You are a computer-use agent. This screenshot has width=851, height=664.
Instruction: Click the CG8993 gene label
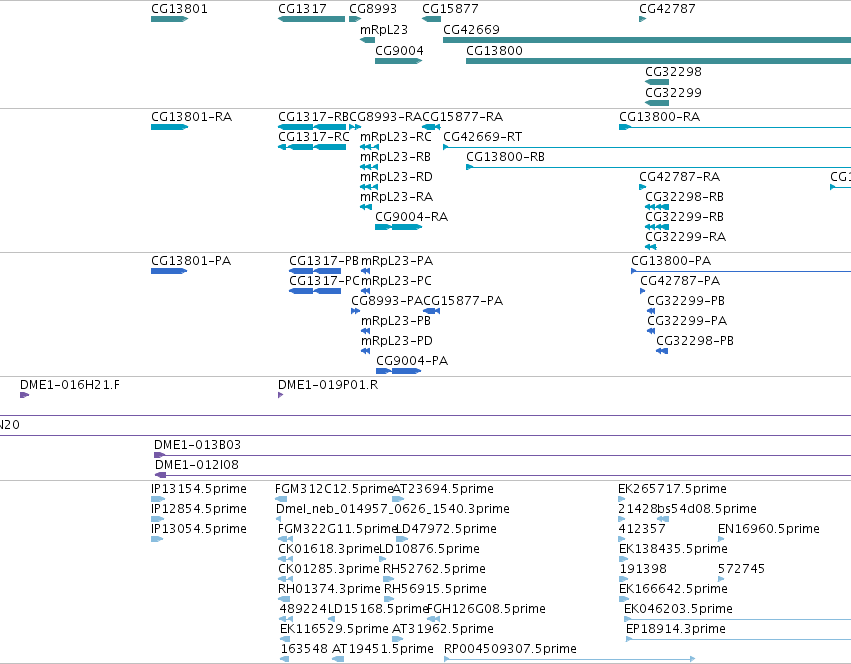(373, 9)
